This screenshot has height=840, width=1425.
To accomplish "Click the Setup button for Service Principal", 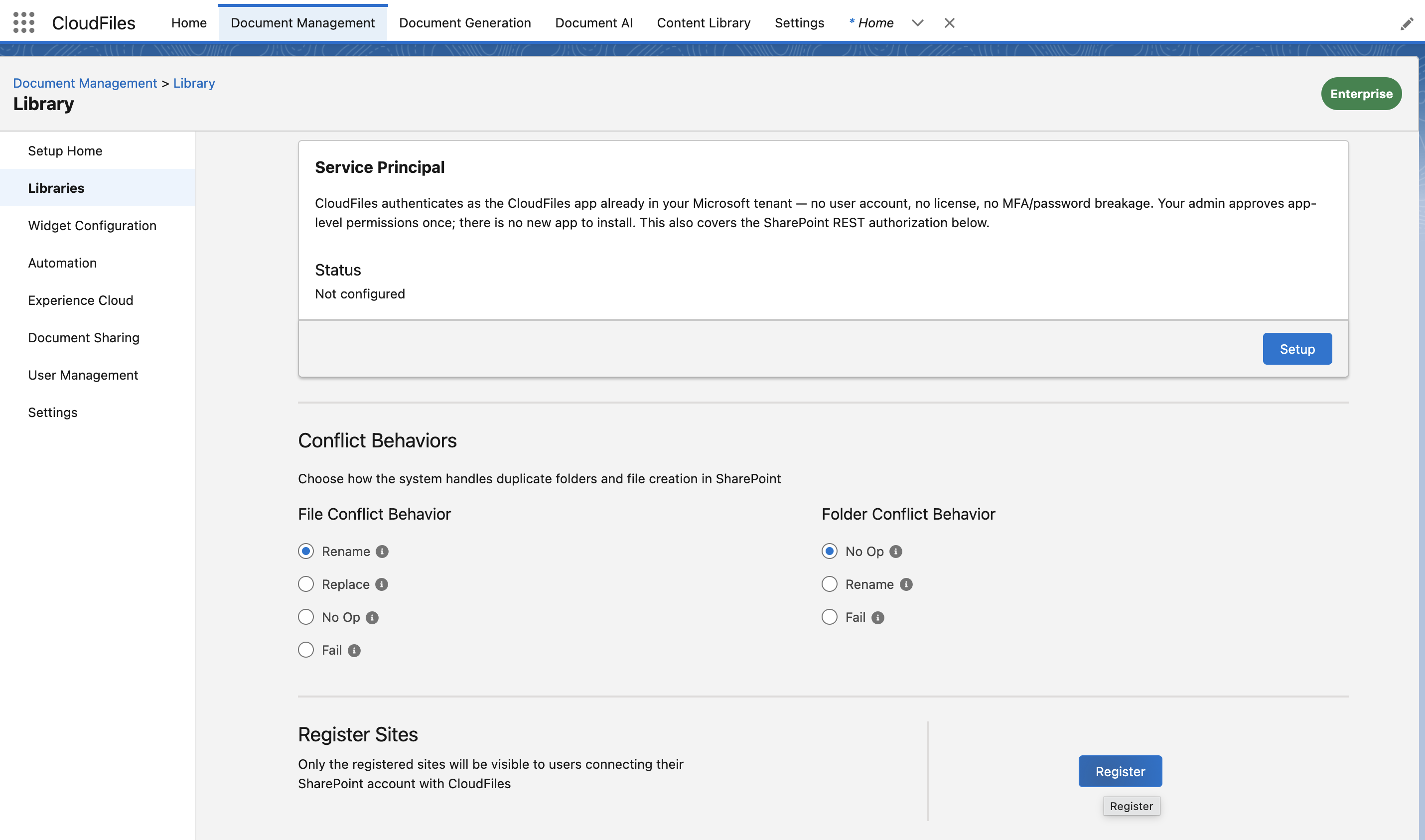I will (x=1297, y=349).
